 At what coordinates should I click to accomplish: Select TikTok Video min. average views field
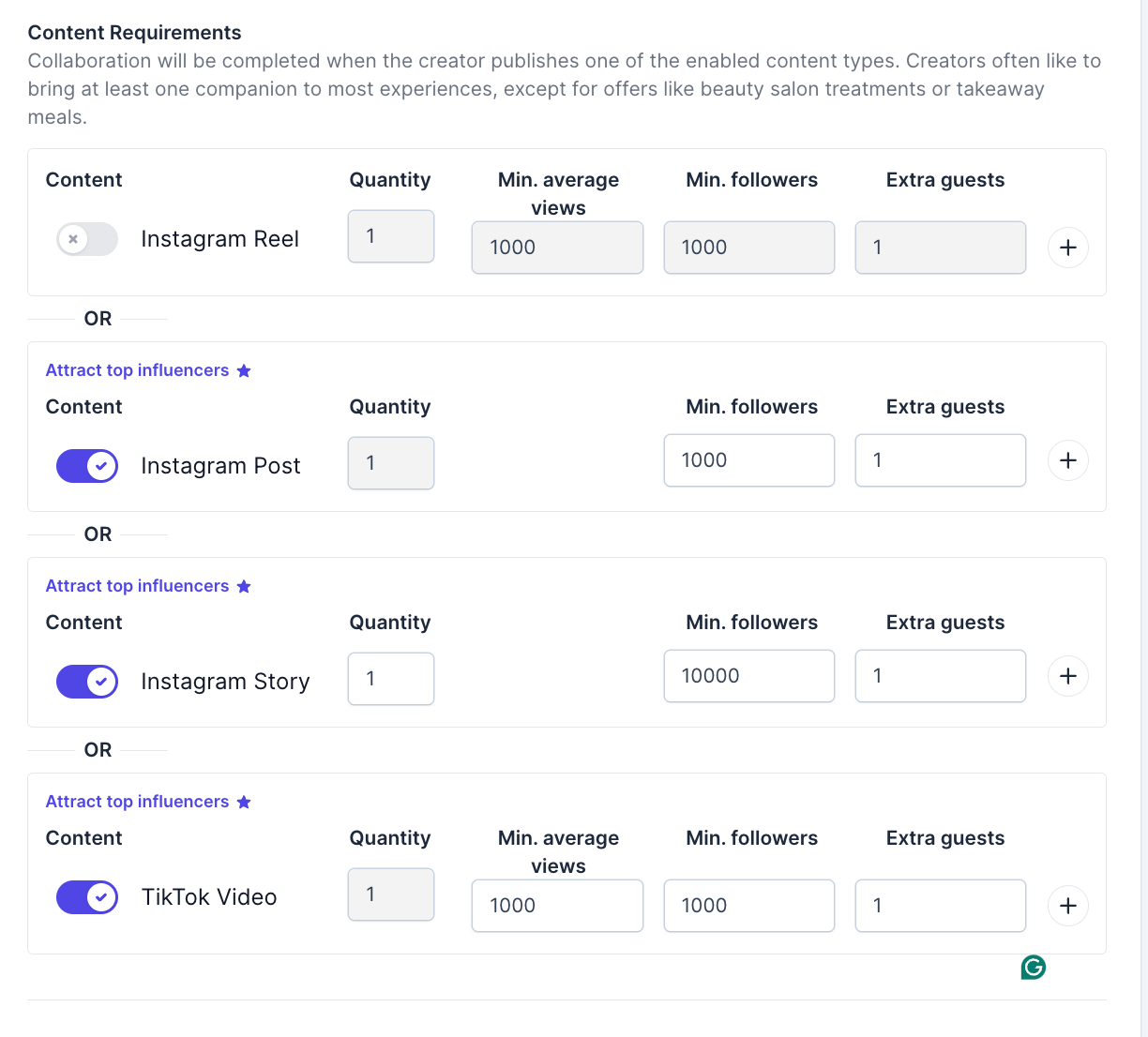557,906
